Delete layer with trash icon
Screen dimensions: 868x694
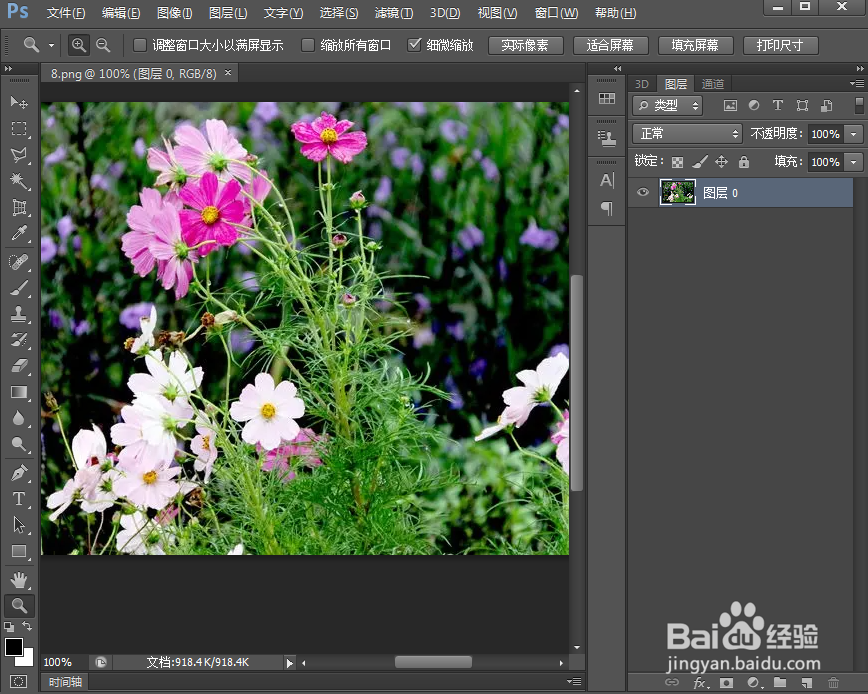833,683
